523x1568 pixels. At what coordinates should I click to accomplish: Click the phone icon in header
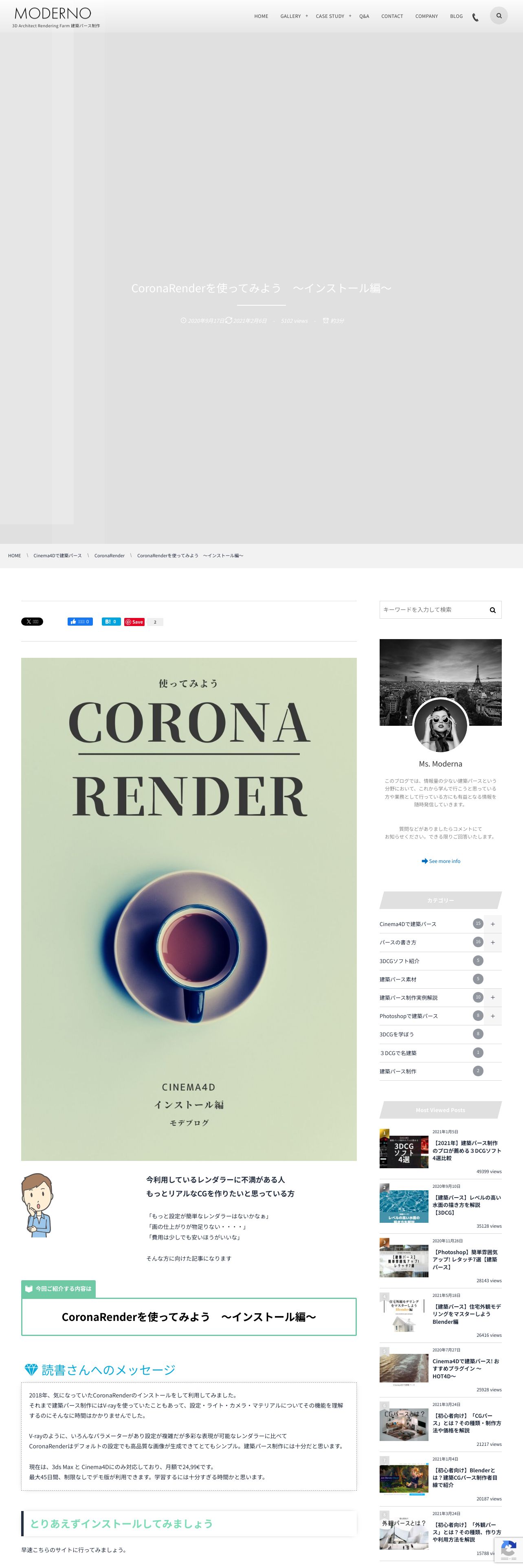475,17
